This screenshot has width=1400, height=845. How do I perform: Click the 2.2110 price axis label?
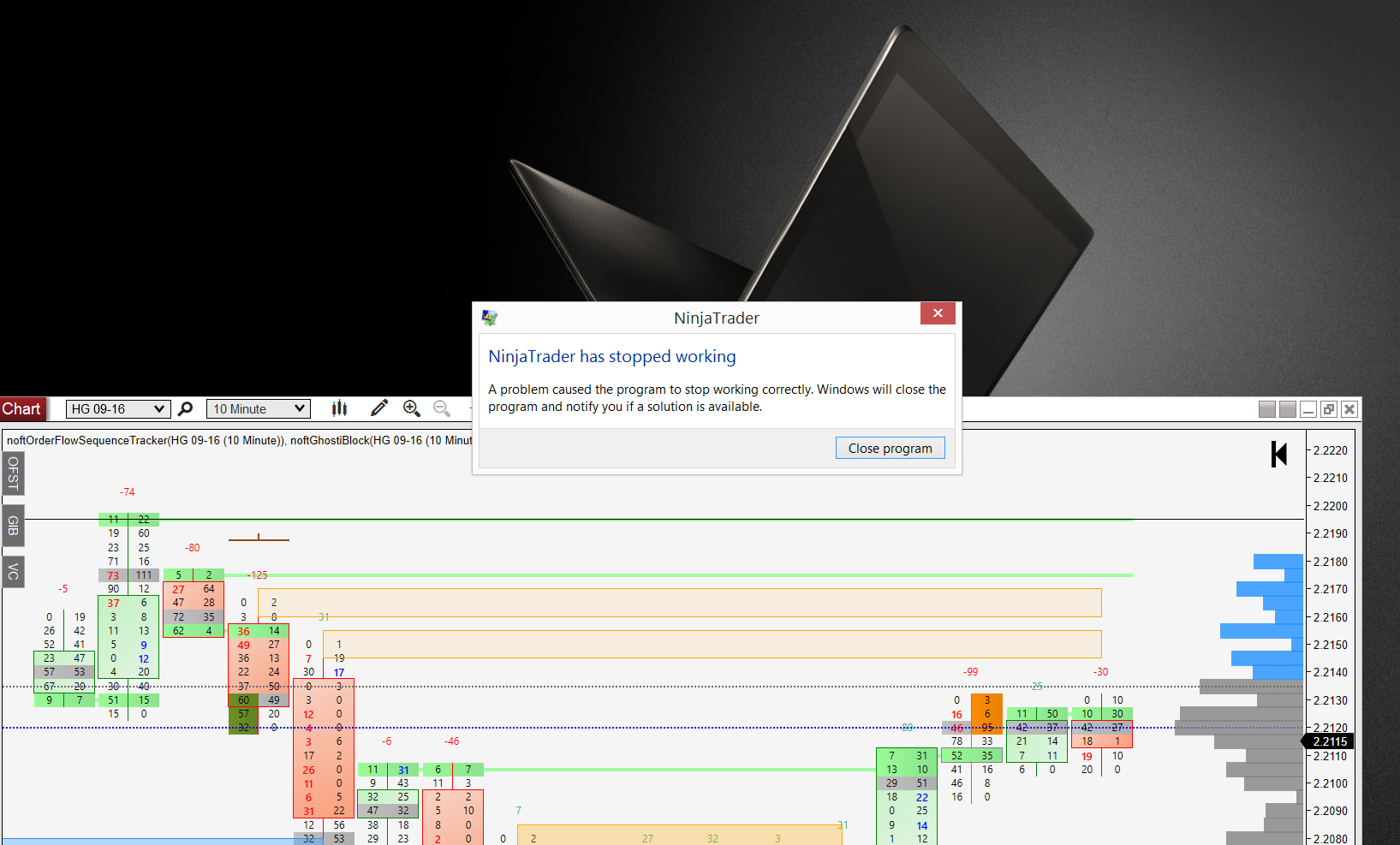pos(1331,756)
